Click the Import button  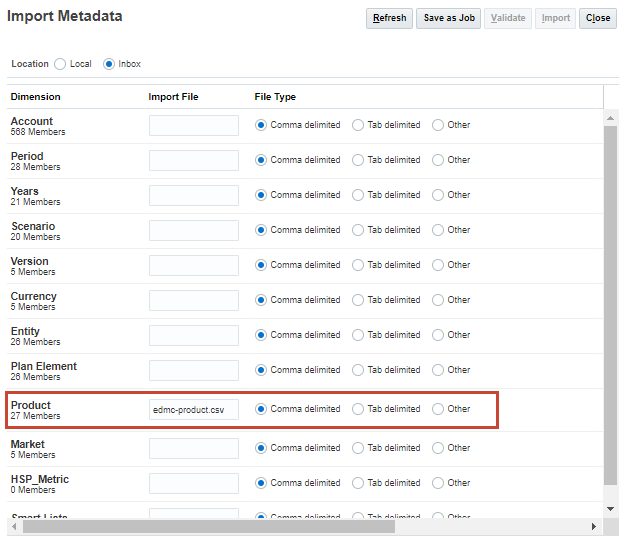pyautogui.click(x=555, y=18)
